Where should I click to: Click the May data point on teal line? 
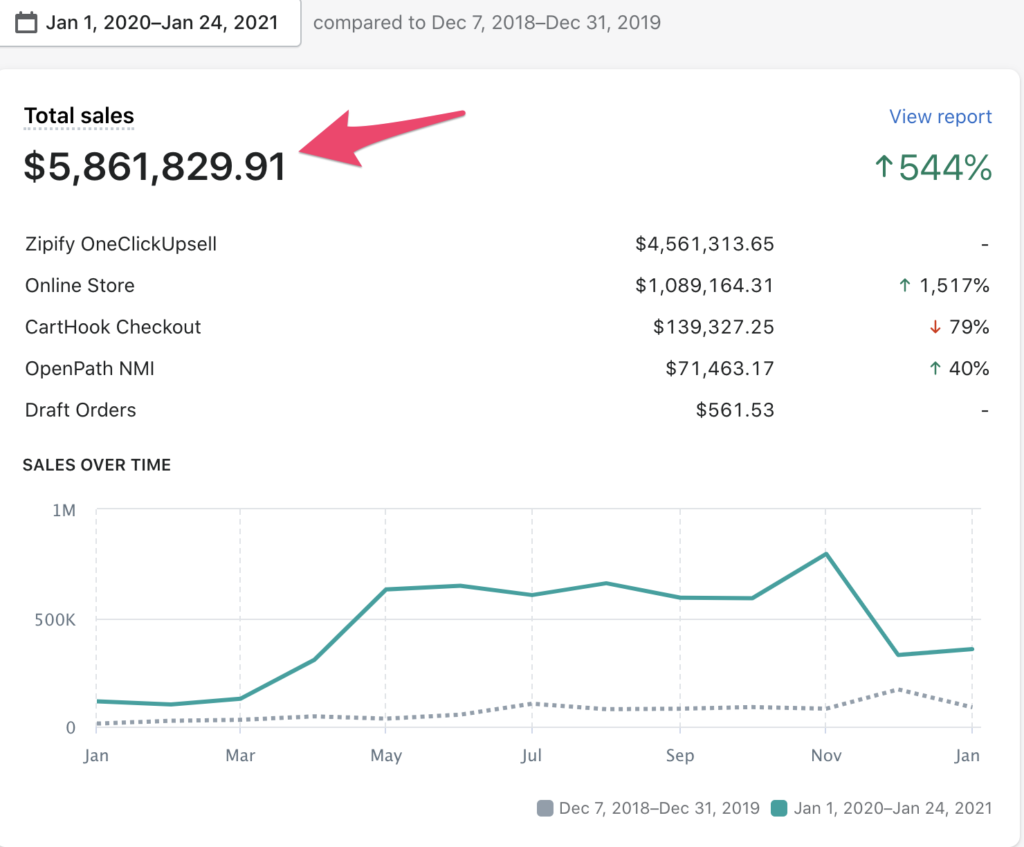coord(386,589)
